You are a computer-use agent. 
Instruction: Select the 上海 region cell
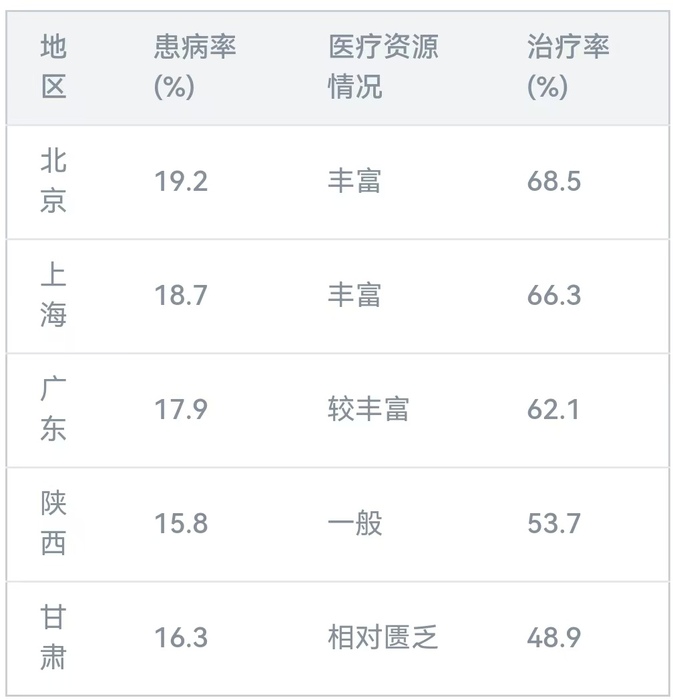click(54, 295)
